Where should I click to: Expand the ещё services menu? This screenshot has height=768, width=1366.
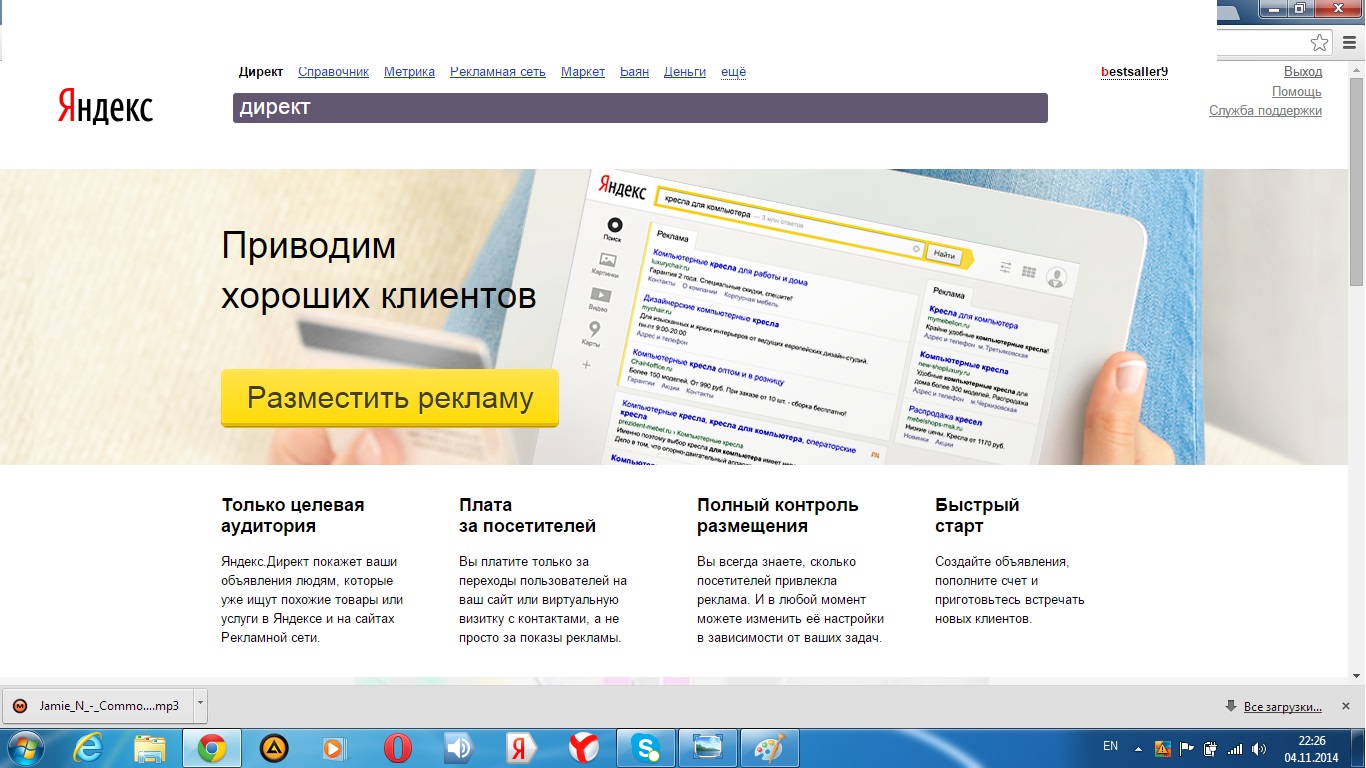[734, 72]
